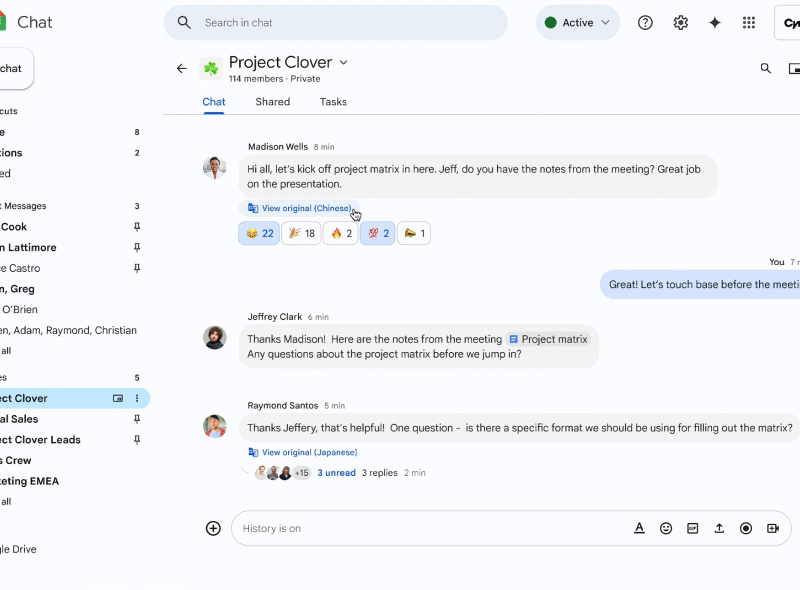Screen dimensions: 800x590
Task: Open the Project matrix document chip
Action: (548, 339)
